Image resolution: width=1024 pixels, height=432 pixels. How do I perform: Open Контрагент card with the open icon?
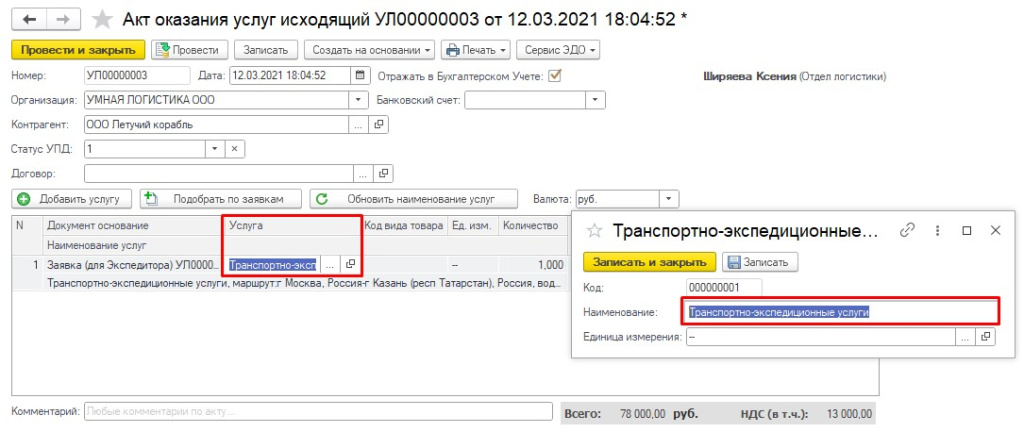click(378, 125)
